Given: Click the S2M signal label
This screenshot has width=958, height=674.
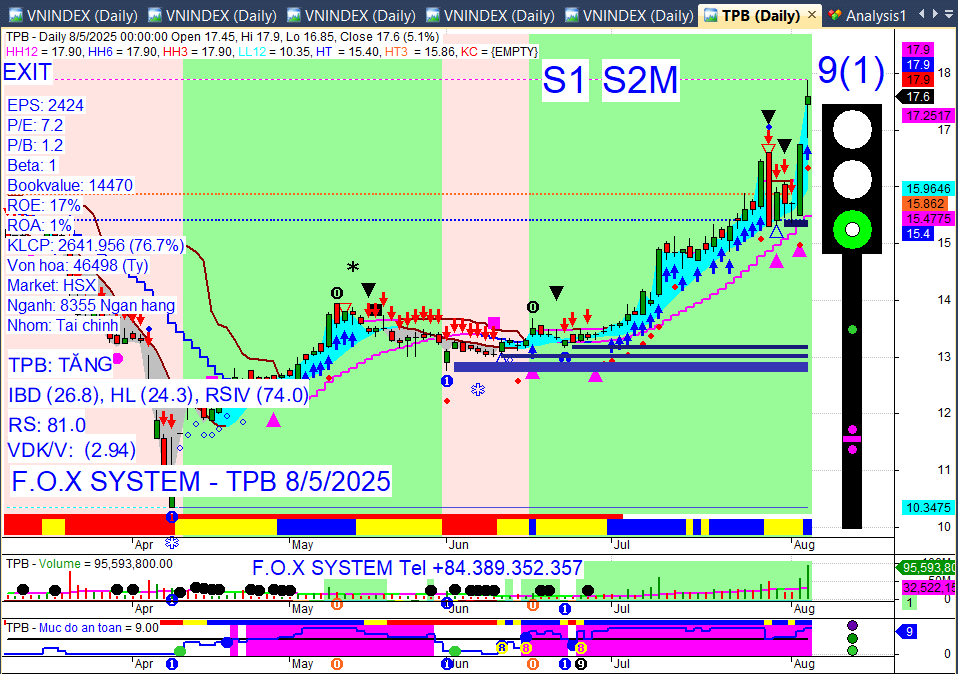Looking at the screenshot, I should (640, 80).
